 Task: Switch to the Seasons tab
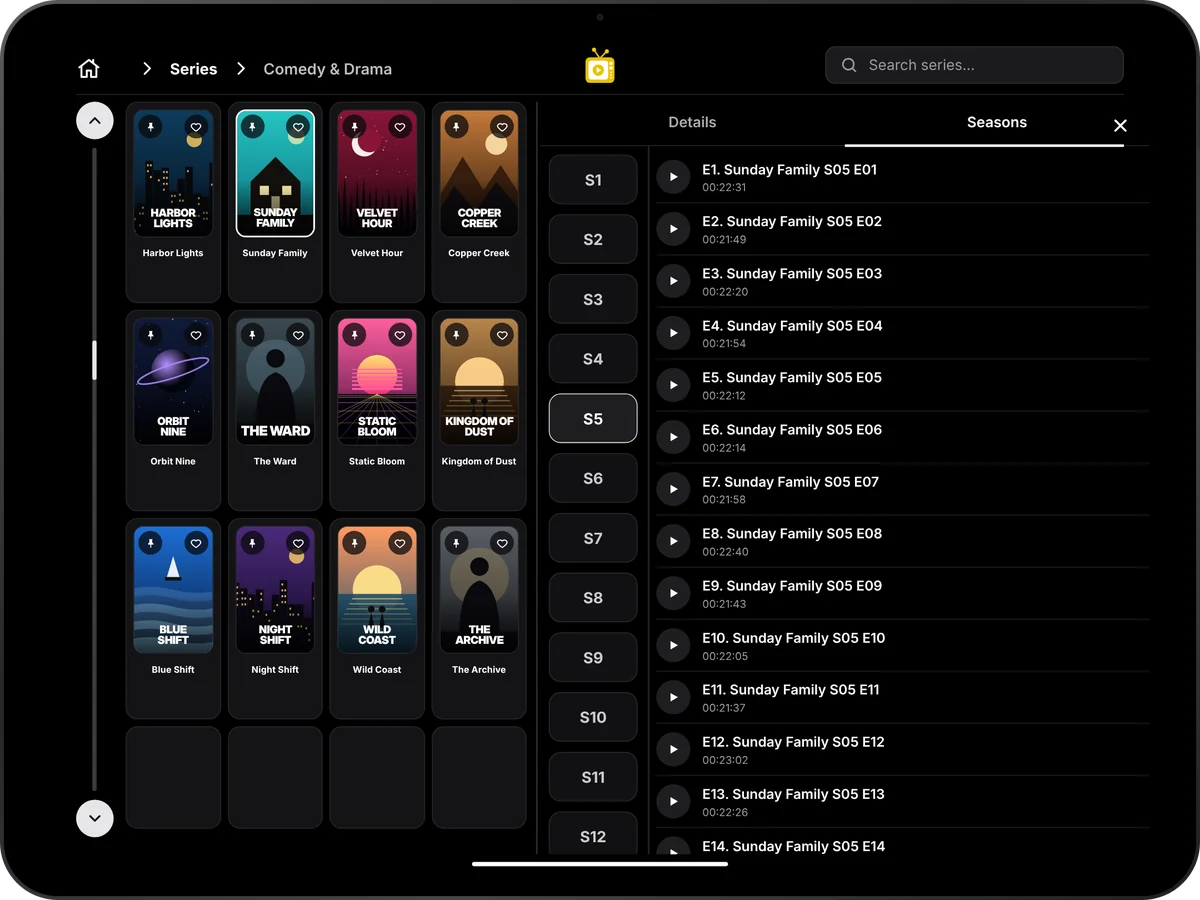(997, 123)
